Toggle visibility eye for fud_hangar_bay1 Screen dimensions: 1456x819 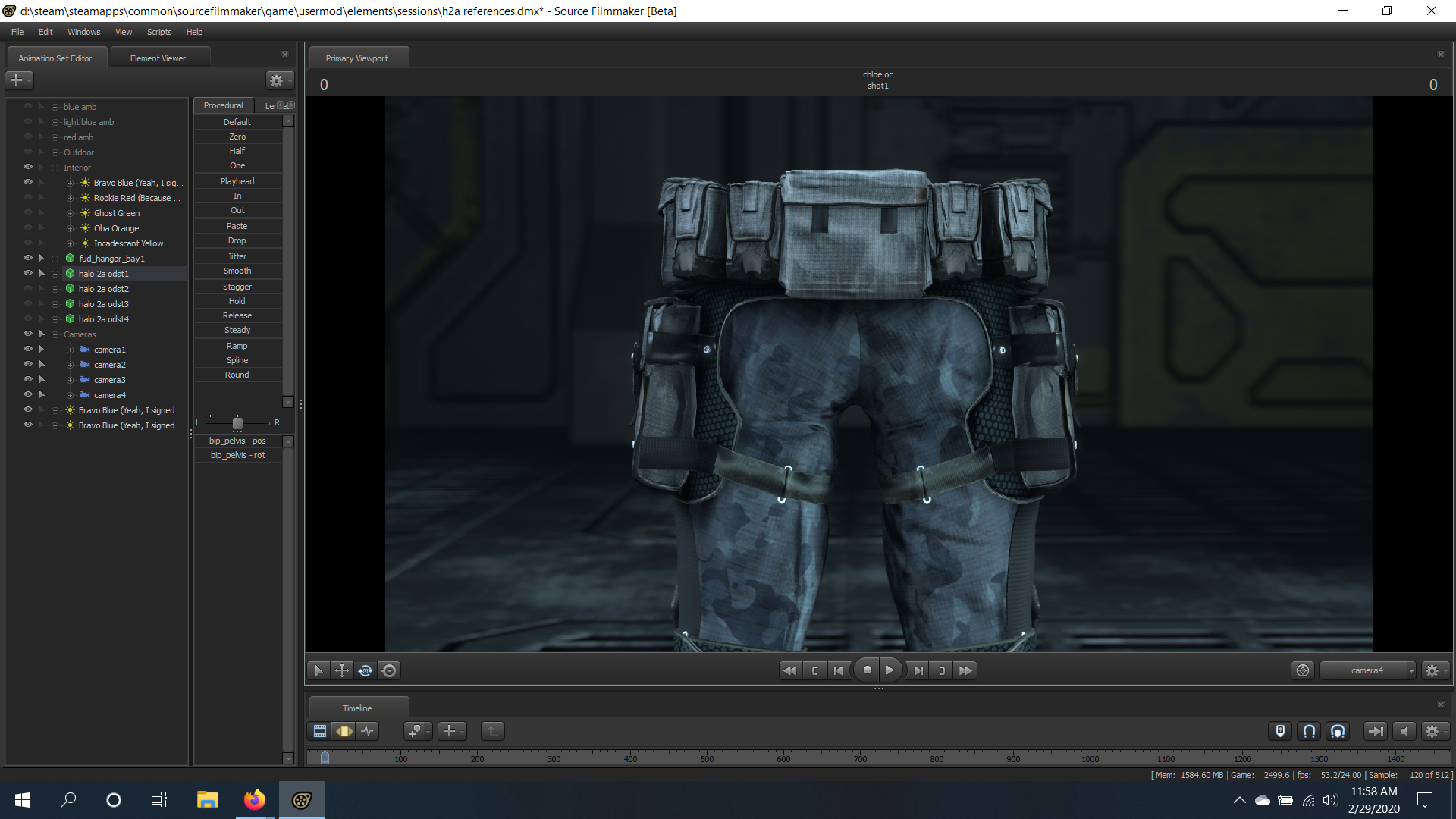click(x=28, y=258)
